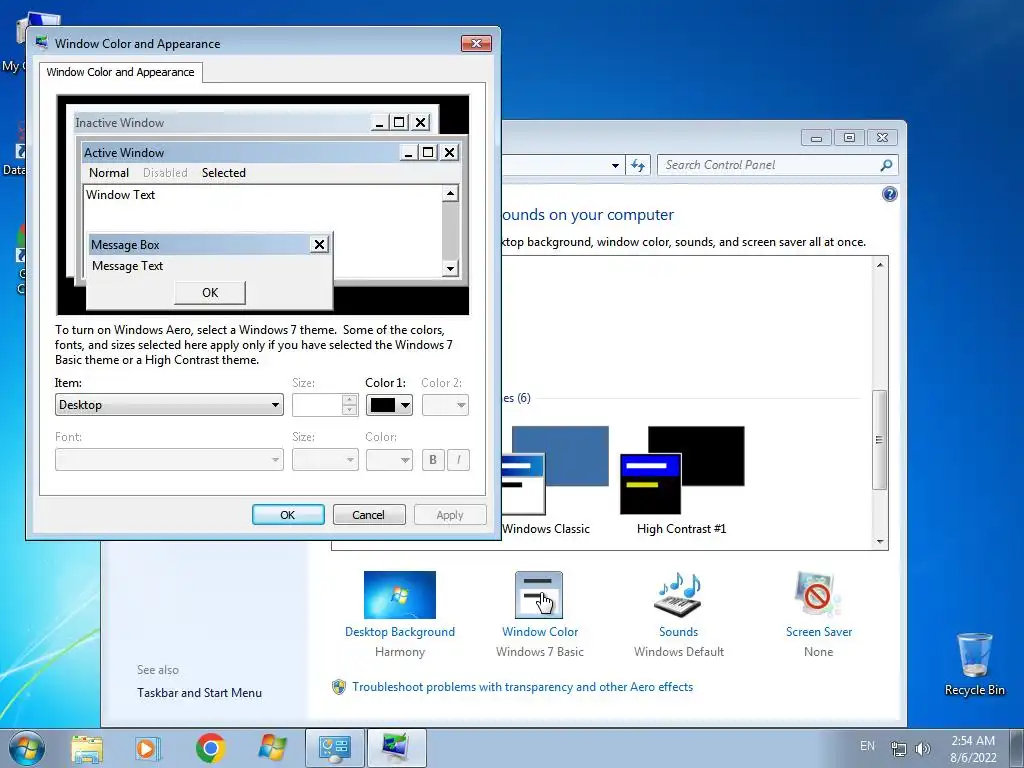Open the Font Color dropdown
This screenshot has width=1024, height=768.
[x=389, y=460]
